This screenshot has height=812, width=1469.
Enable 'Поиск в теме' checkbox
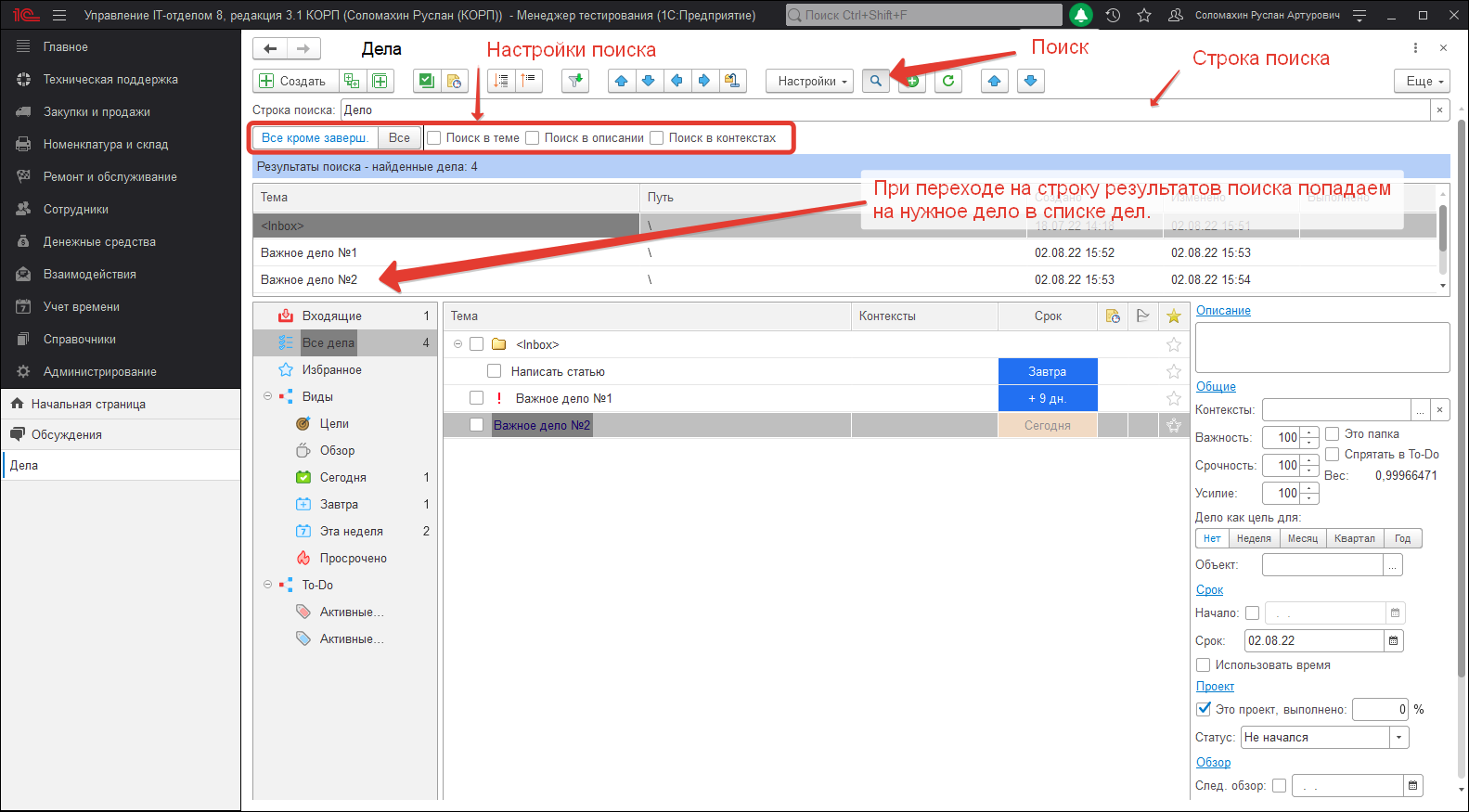tap(434, 138)
